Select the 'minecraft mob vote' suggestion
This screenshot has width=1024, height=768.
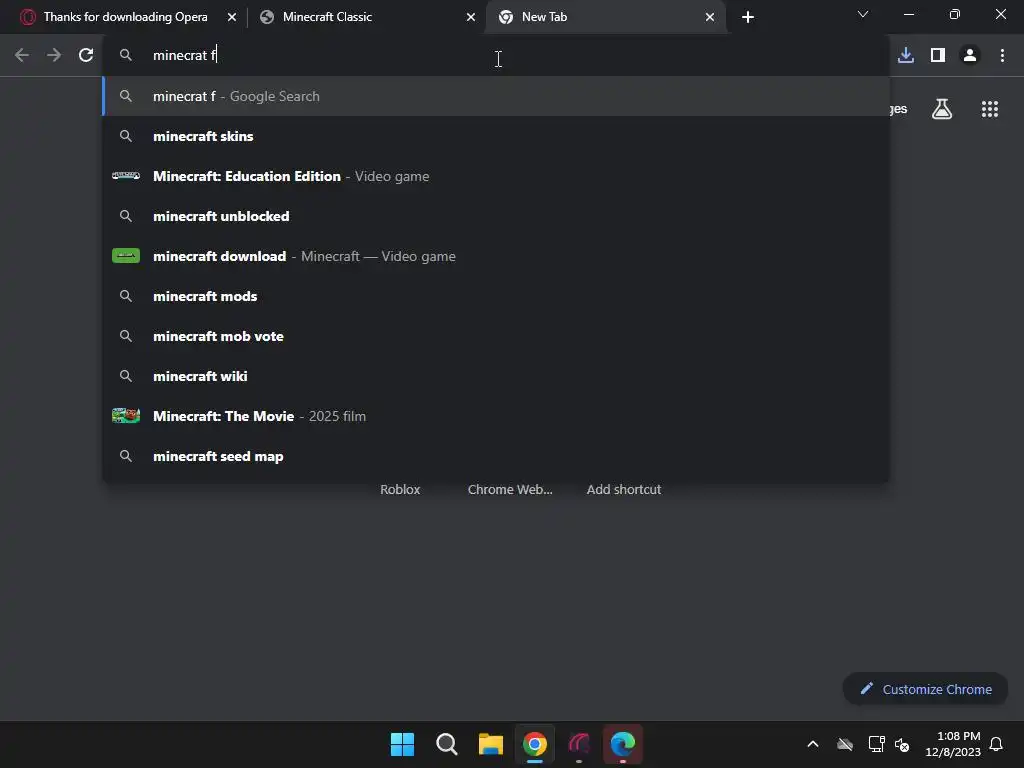[496, 336]
